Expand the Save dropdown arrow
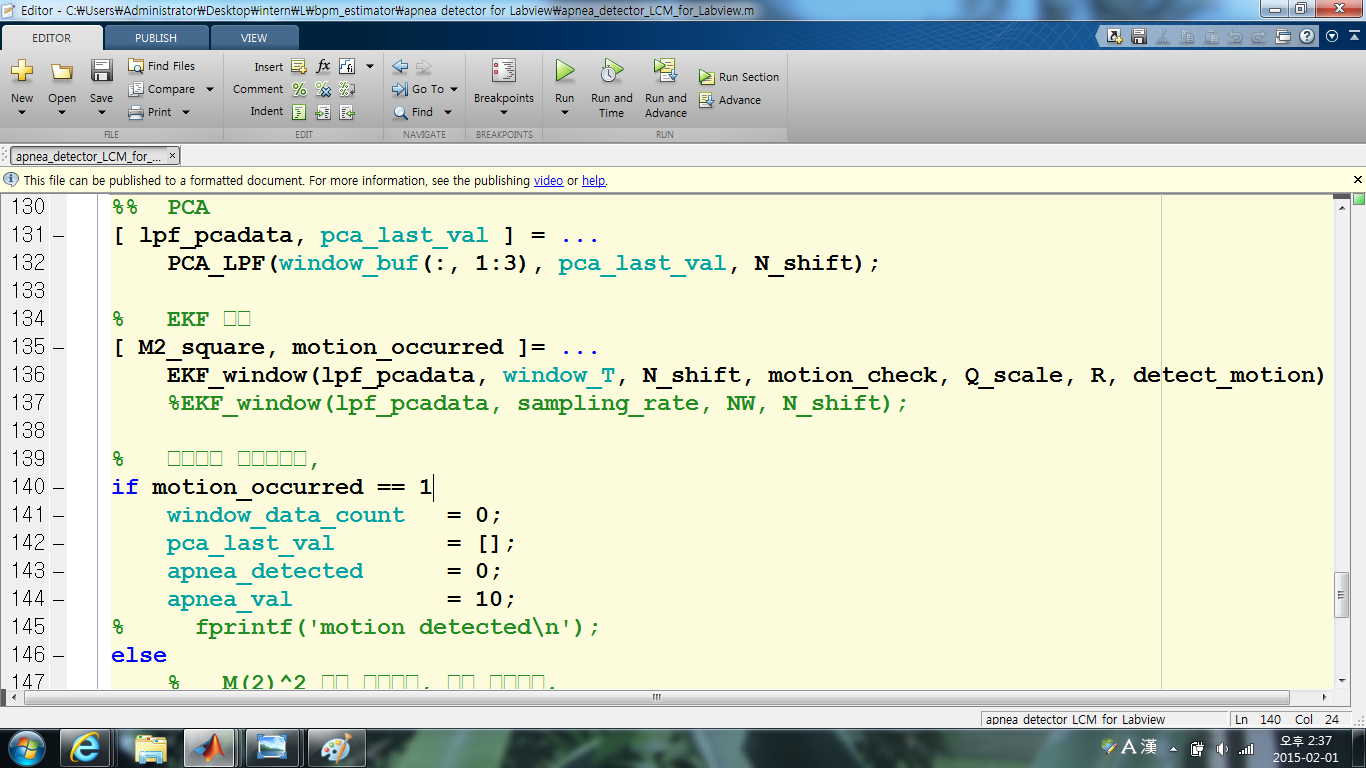The width and height of the screenshot is (1366, 768). tap(101, 112)
